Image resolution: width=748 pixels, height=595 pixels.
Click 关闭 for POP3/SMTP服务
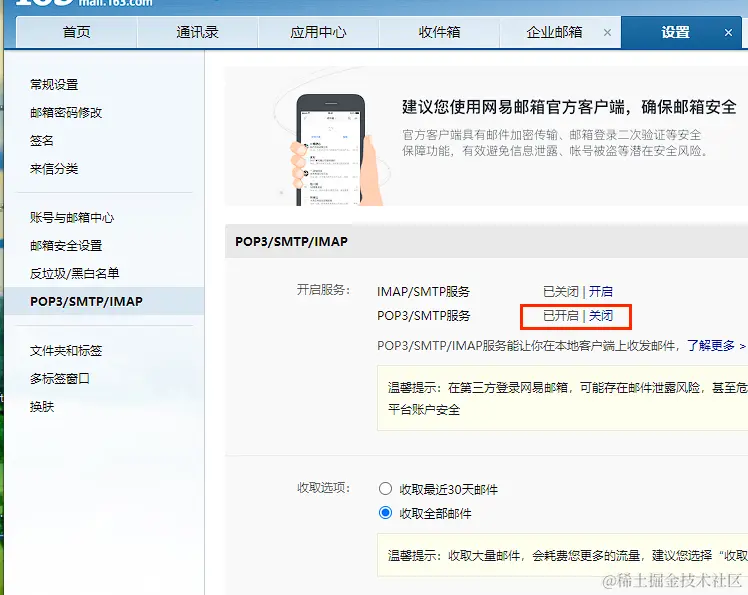click(601, 315)
